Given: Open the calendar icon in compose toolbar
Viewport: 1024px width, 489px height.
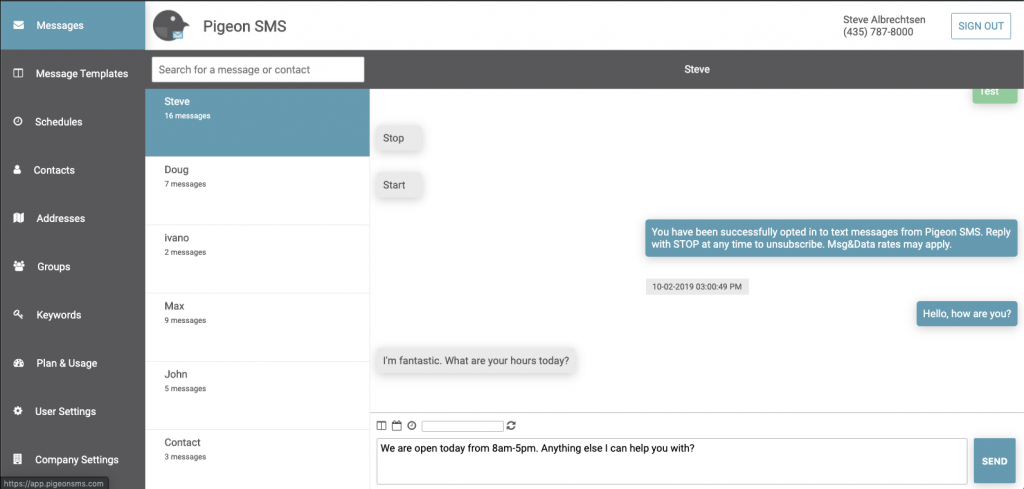Looking at the screenshot, I should (x=396, y=426).
